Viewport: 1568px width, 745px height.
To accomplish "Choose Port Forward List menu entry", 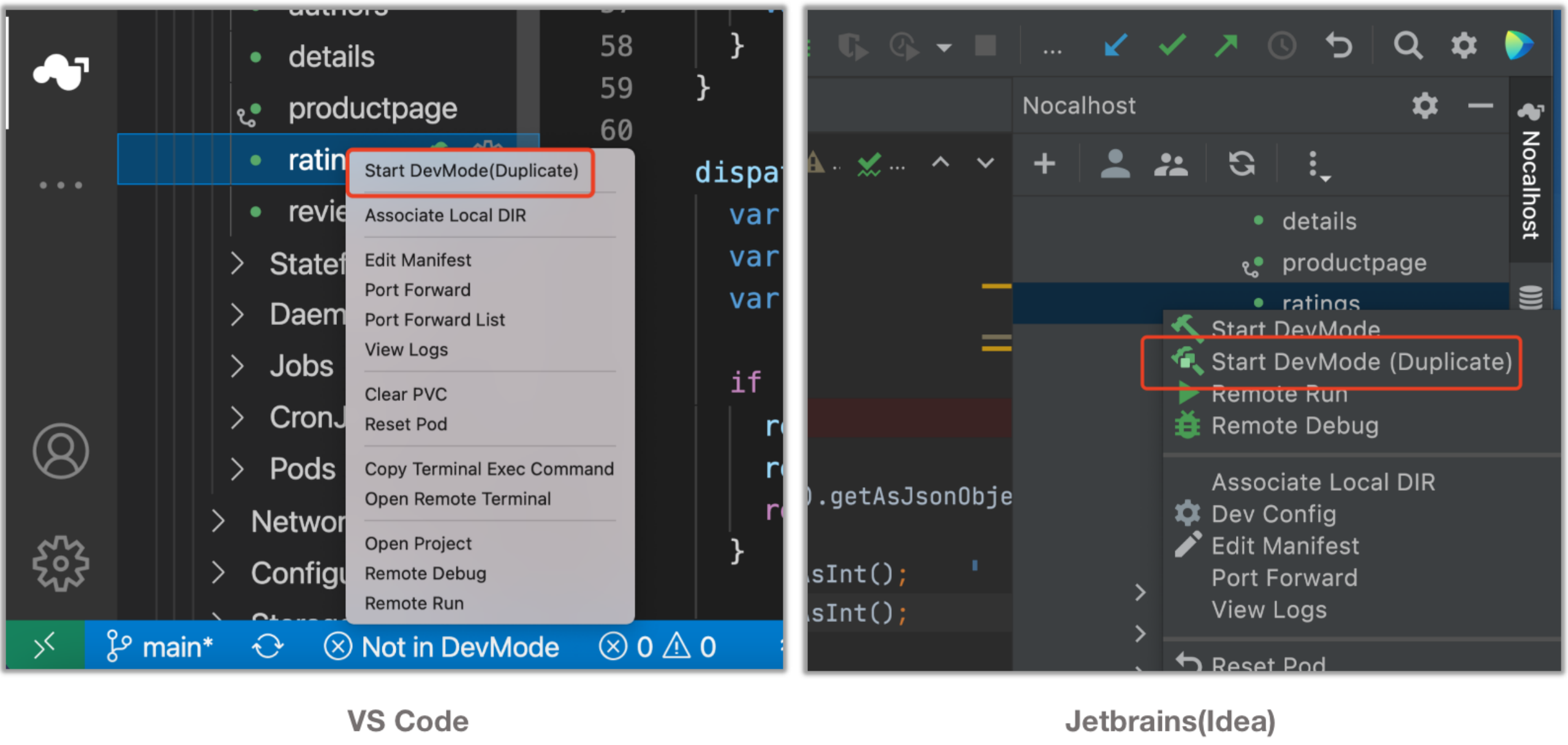I will pos(434,320).
